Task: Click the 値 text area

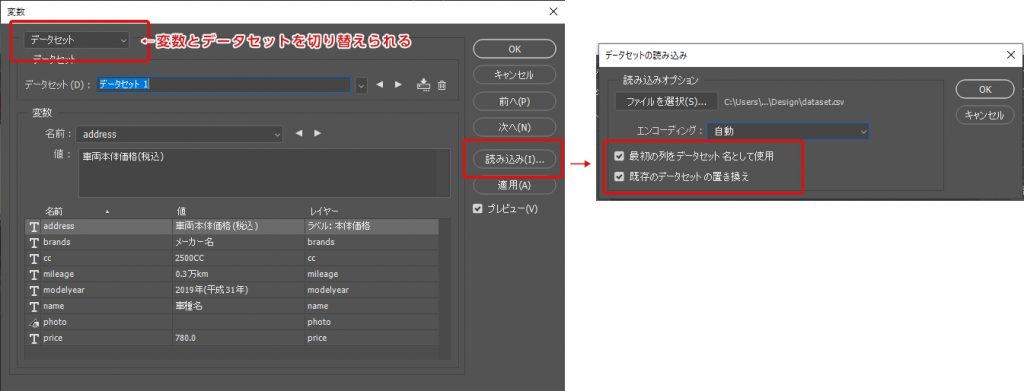Action: tap(264, 173)
